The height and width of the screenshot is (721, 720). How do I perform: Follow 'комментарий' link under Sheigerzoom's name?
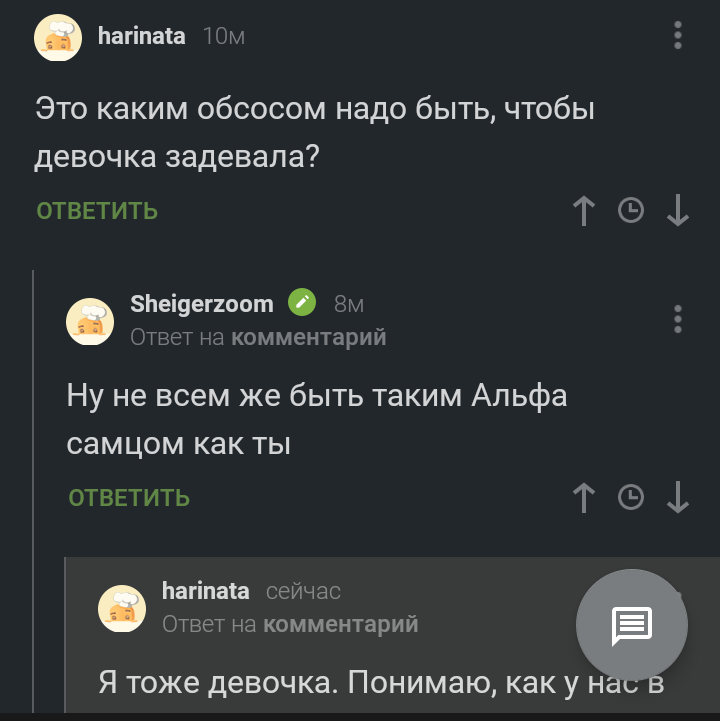(308, 338)
